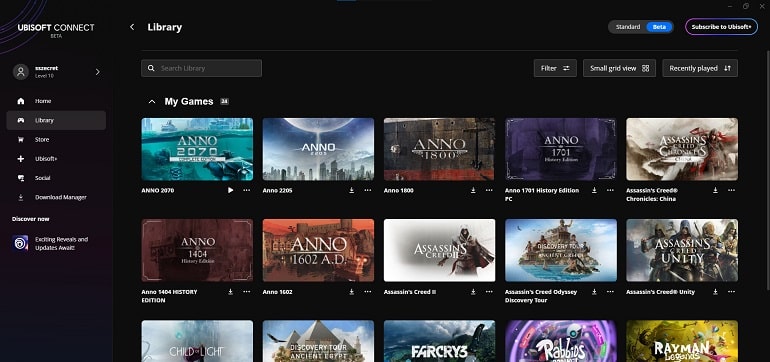Open more options for Anno 1800

point(489,190)
